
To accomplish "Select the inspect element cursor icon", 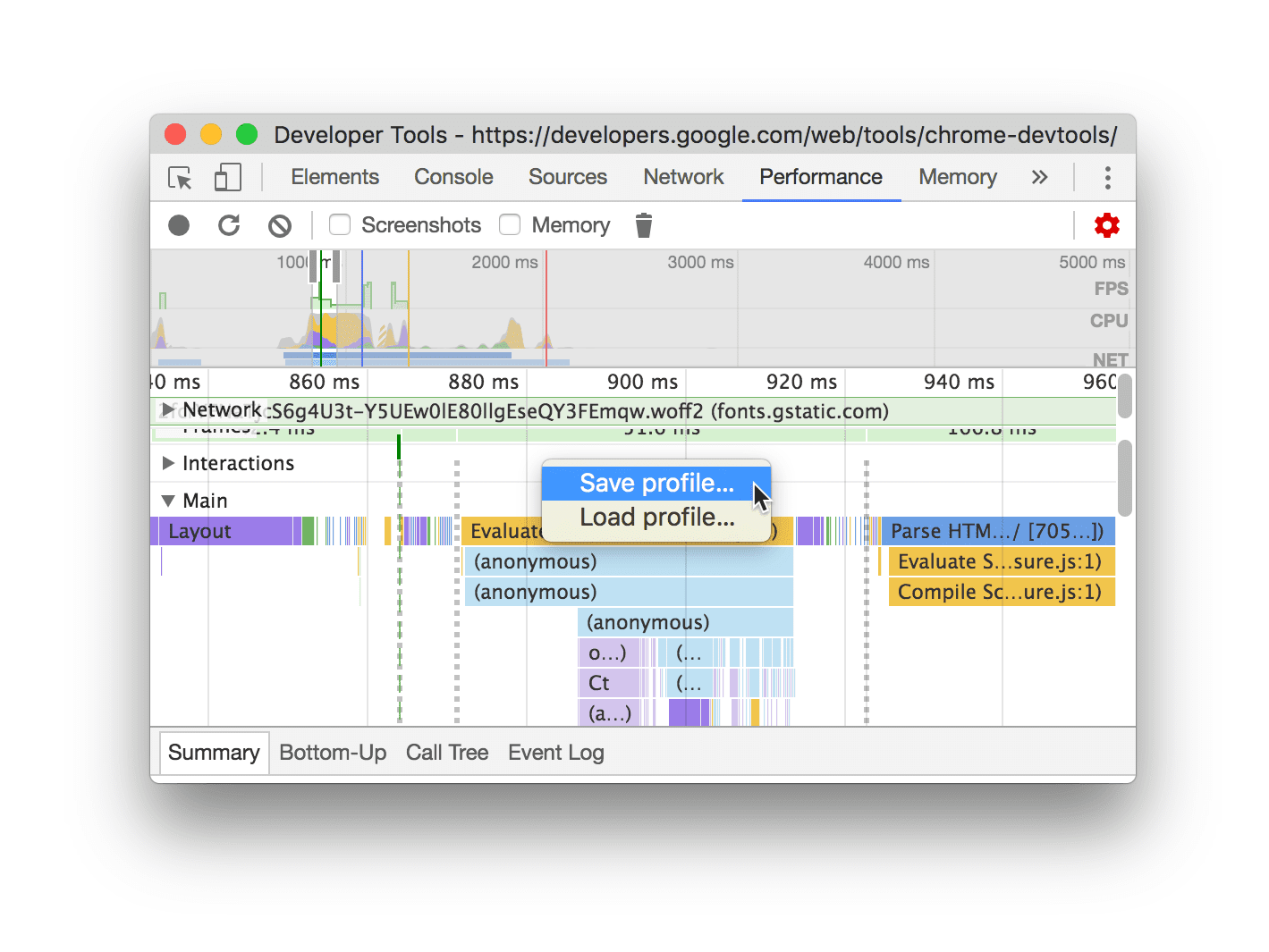I will tap(179, 178).
